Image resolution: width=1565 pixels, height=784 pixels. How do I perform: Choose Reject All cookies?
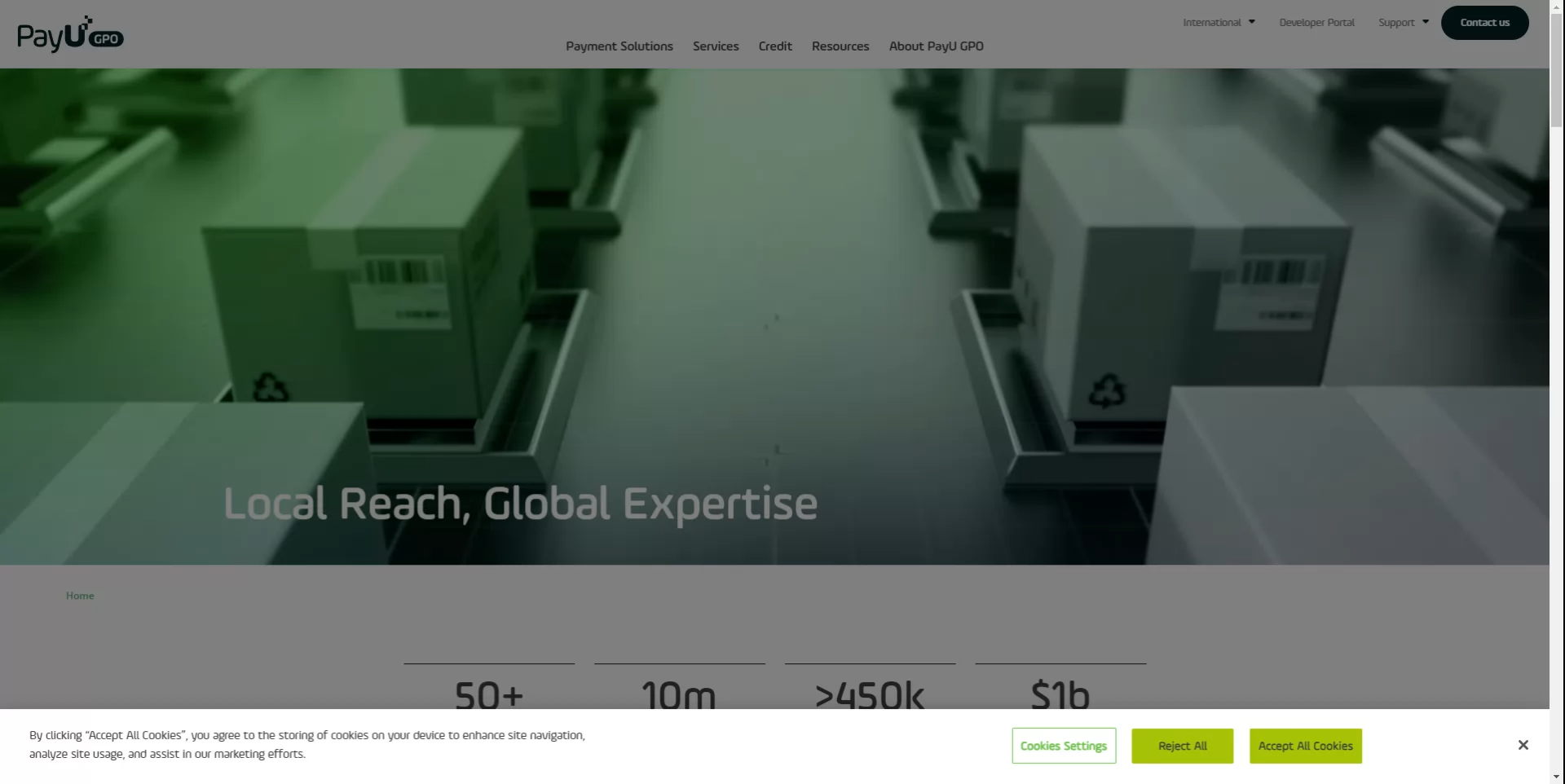coord(1182,747)
